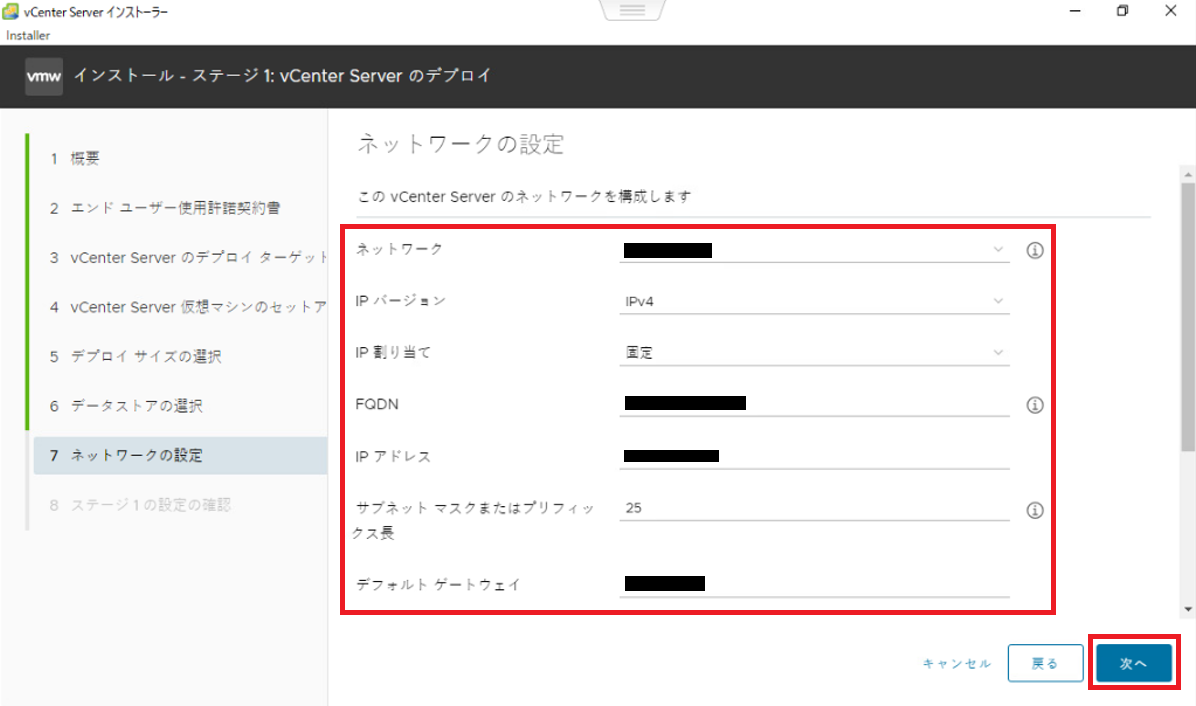Click the info icon next to subnet mask field
This screenshot has width=1196, height=706.
[x=1034, y=510]
